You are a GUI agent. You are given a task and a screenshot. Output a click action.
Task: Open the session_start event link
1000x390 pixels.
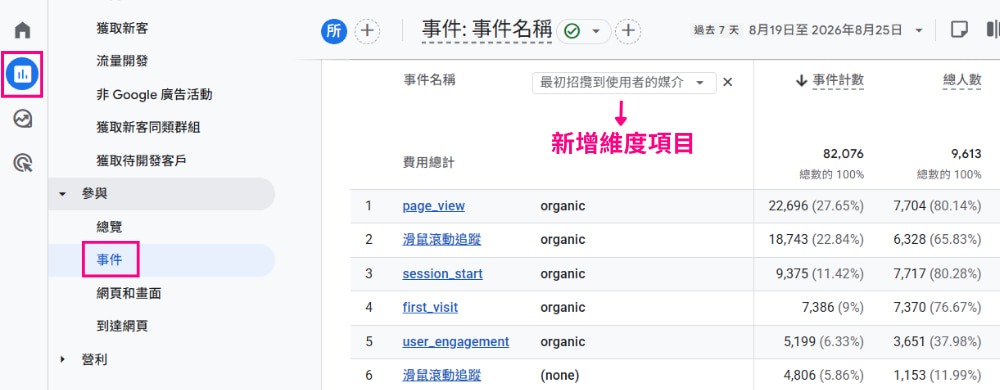443,273
